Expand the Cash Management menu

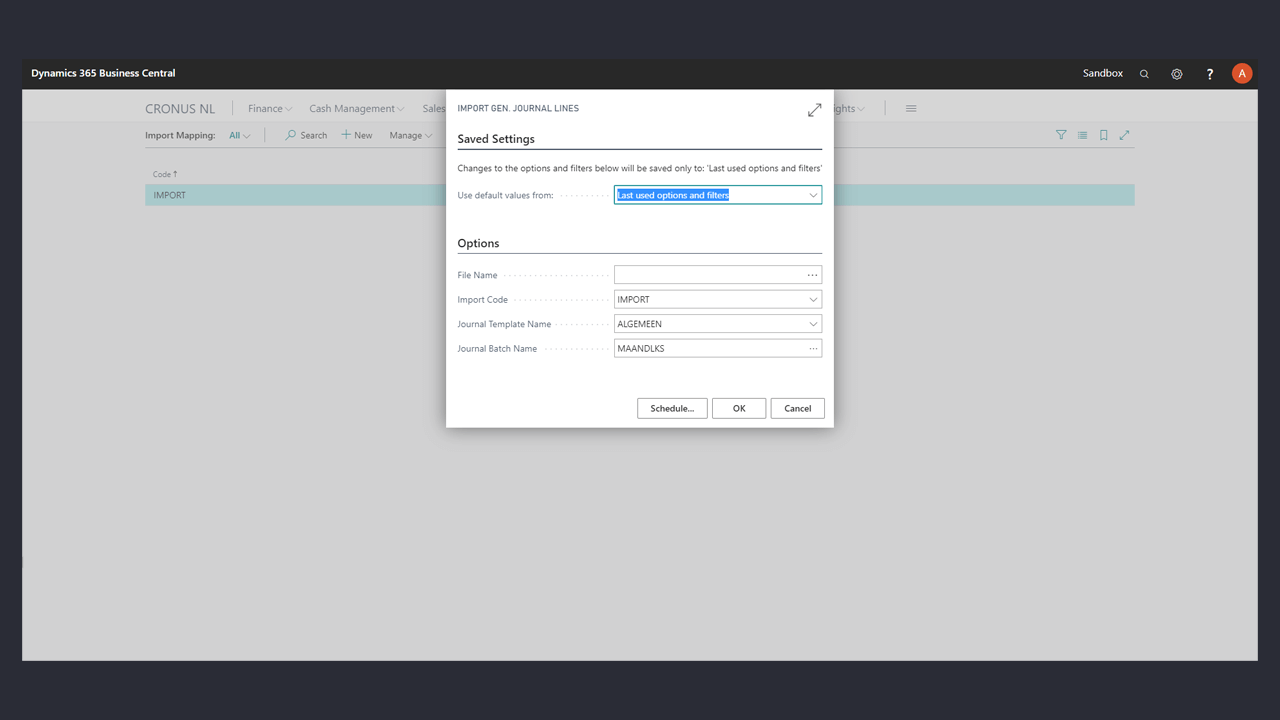pyautogui.click(x=357, y=108)
